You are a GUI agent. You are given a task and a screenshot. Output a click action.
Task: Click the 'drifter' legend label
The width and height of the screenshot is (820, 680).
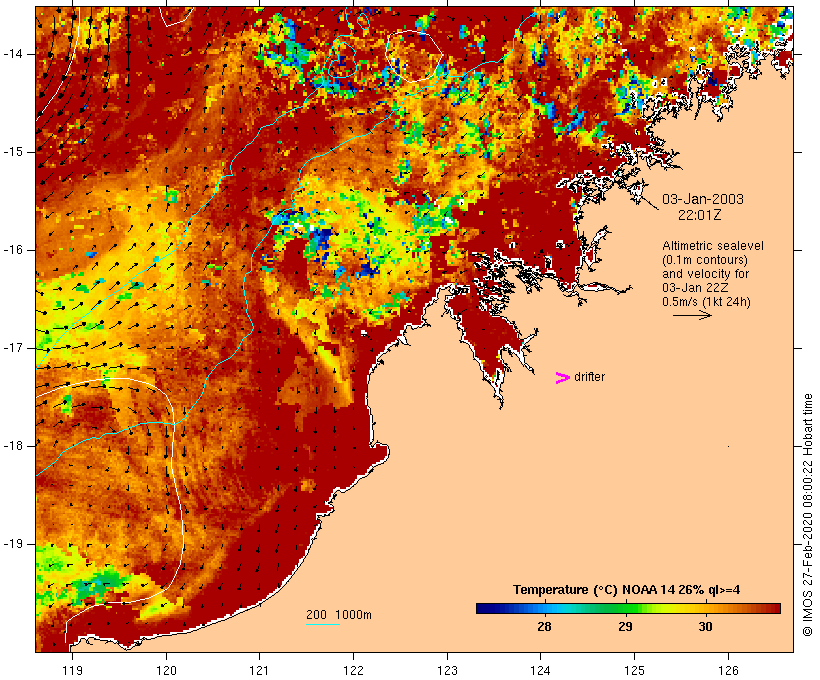(589, 377)
